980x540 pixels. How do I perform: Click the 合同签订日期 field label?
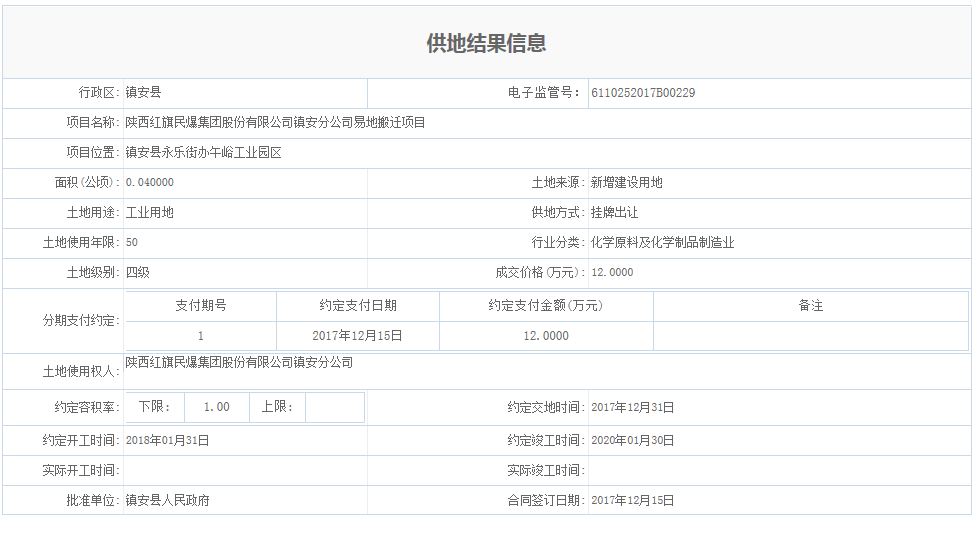[x=546, y=501]
